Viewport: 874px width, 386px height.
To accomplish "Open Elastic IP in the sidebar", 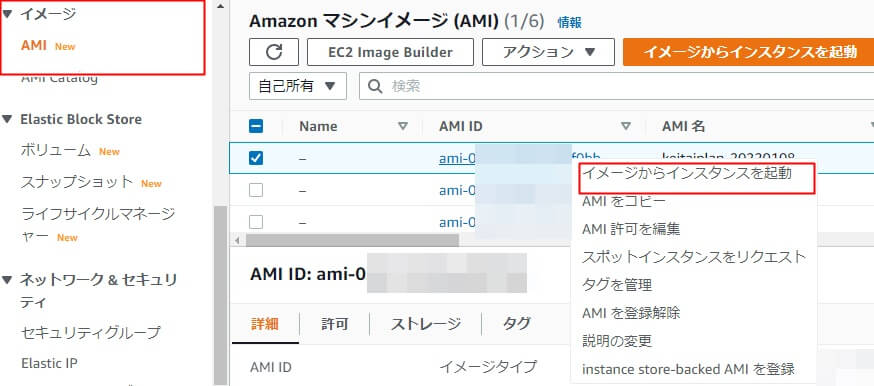I will pos(49,364).
